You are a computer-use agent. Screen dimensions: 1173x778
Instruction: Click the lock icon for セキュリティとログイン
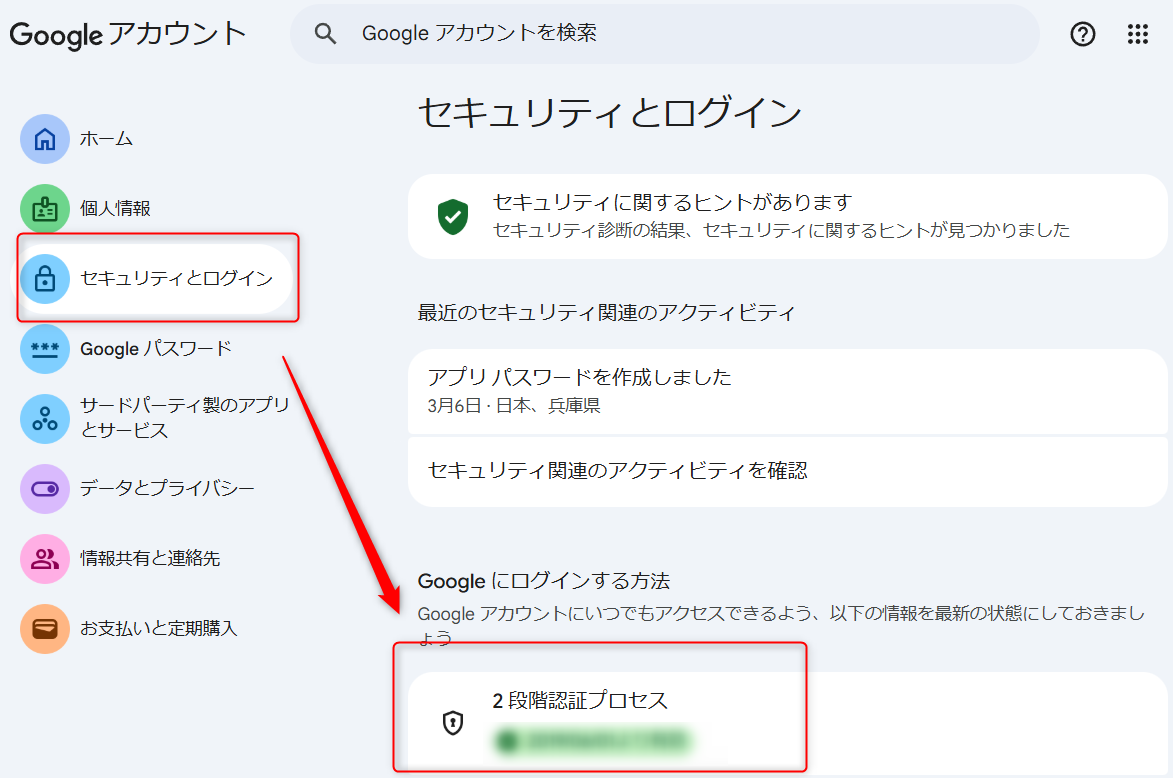click(x=45, y=279)
